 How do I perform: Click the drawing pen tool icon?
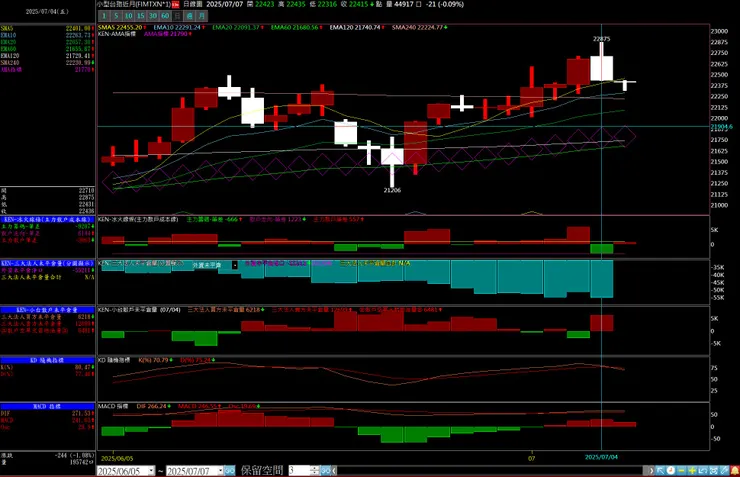(724, 471)
